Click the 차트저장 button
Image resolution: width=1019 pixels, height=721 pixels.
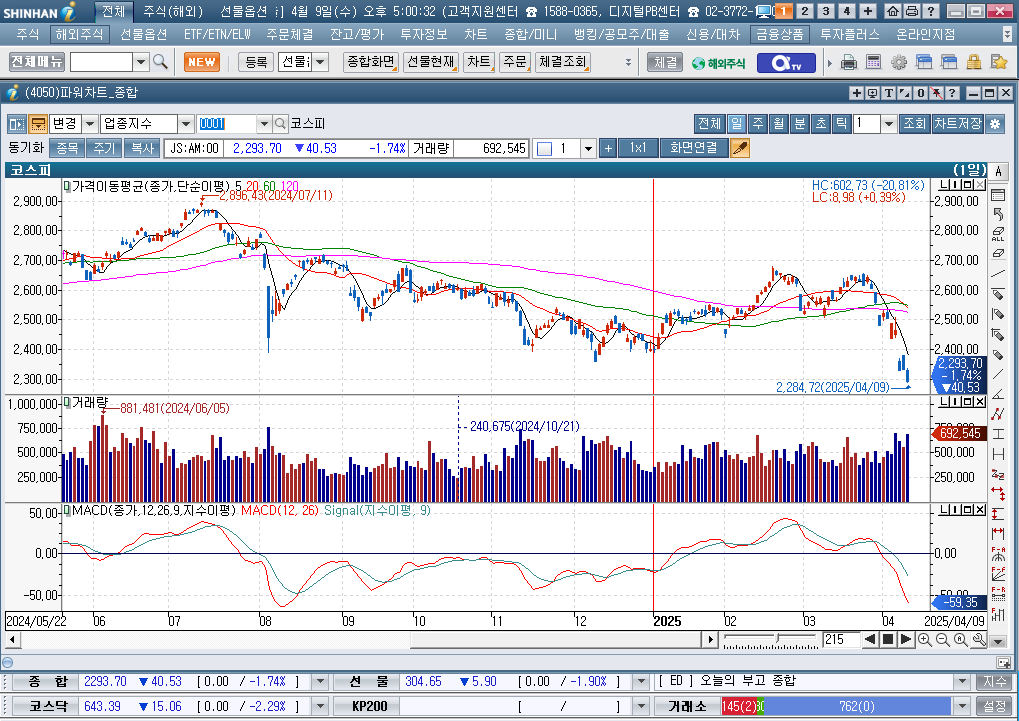957,124
